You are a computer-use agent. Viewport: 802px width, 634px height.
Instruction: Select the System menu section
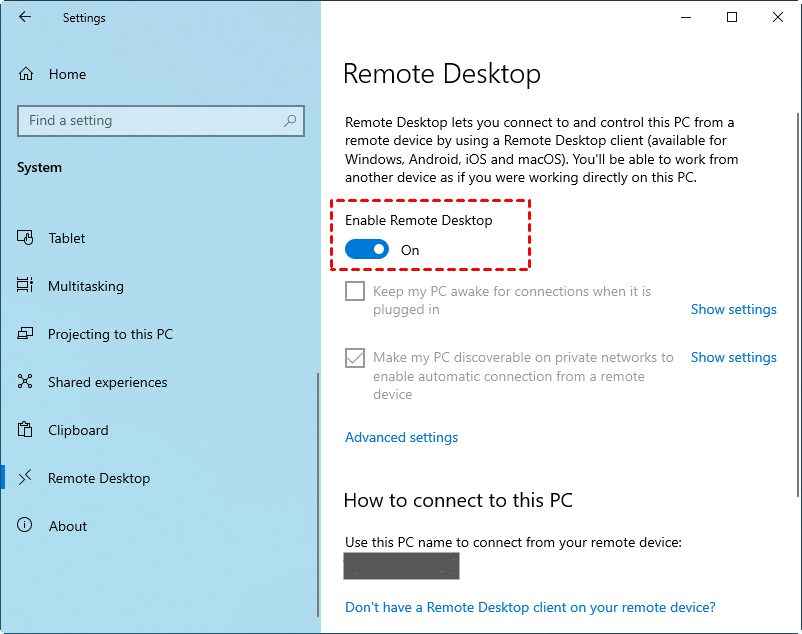click(39, 167)
